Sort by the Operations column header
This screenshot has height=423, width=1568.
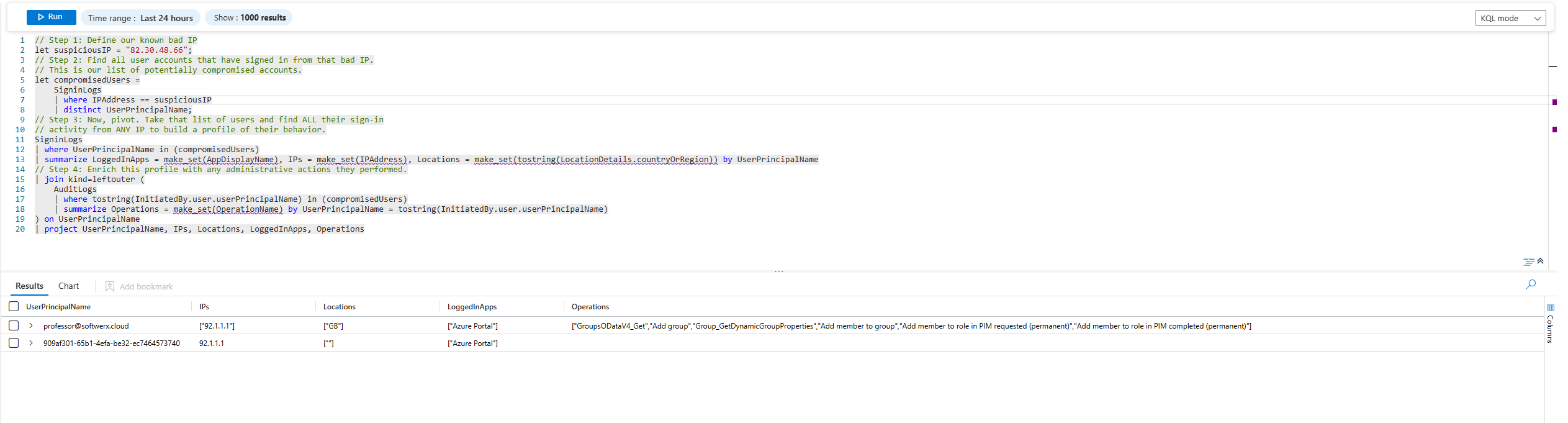point(590,307)
